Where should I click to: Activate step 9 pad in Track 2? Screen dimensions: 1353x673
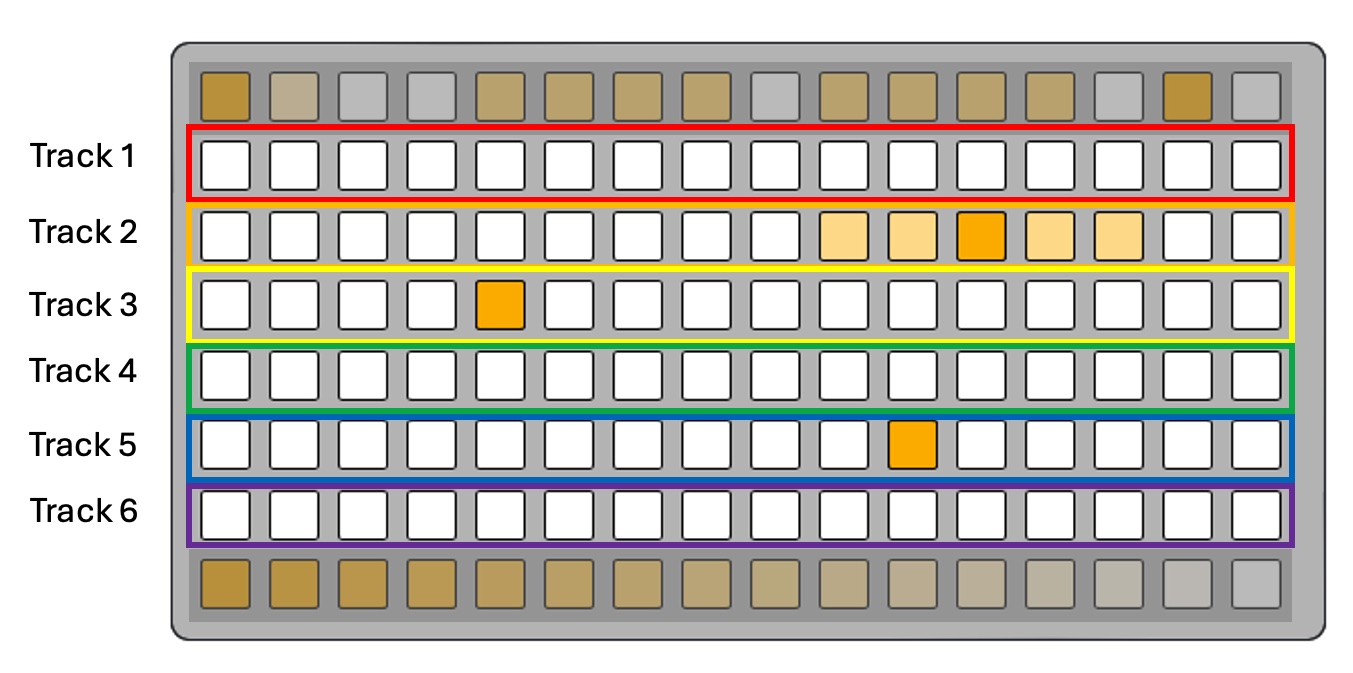click(x=775, y=236)
